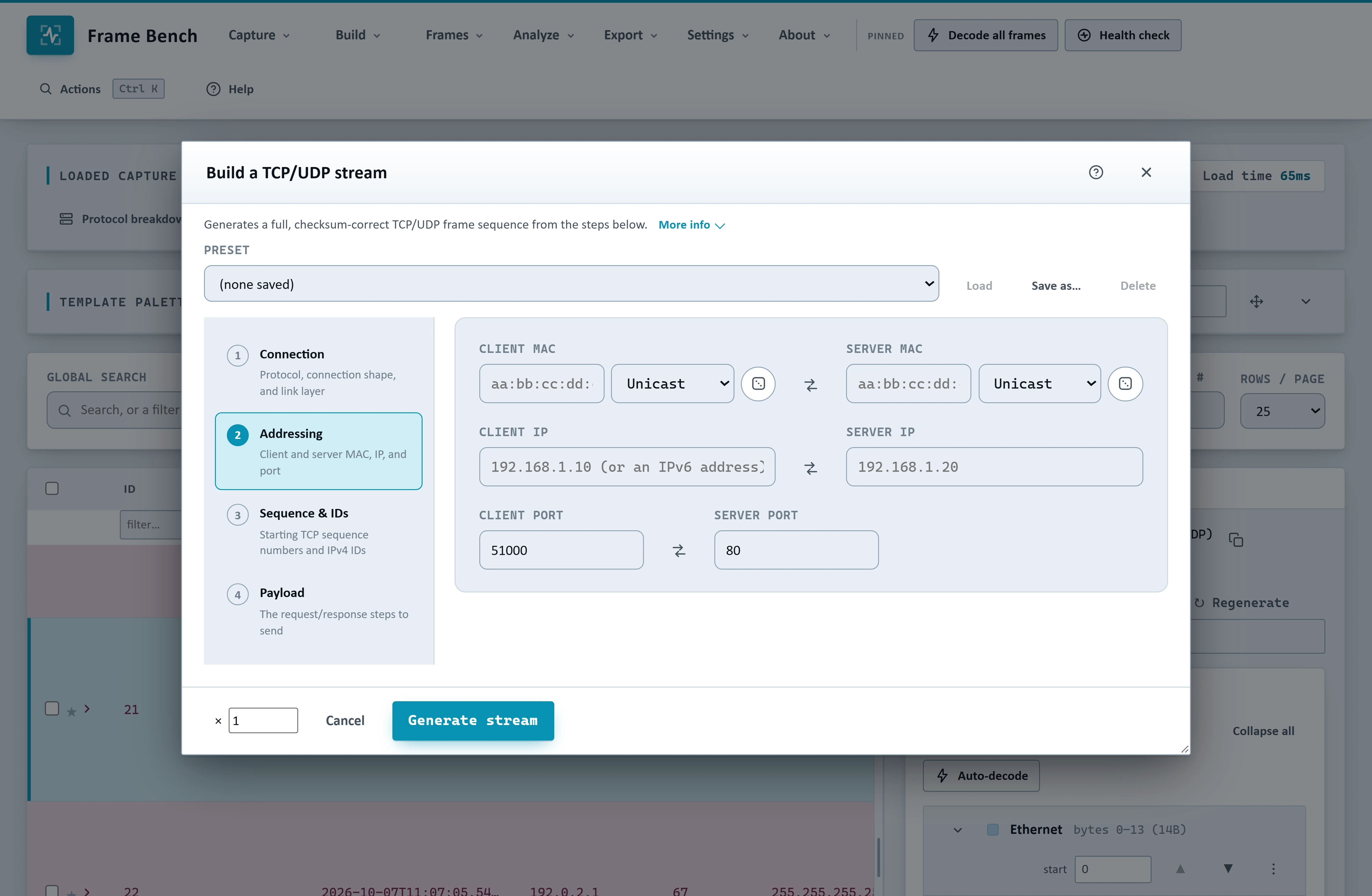Screen dimensions: 1372x896
Task: Close the Build a TCP/UDP stream dialog
Action: point(1146,172)
